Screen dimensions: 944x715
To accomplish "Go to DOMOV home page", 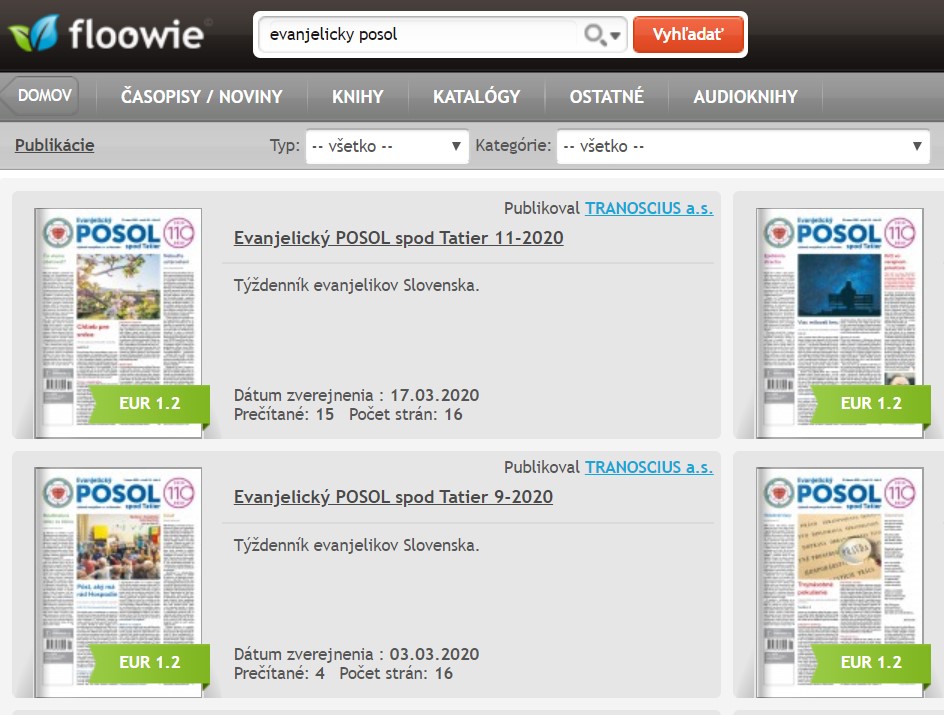I will [x=44, y=95].
